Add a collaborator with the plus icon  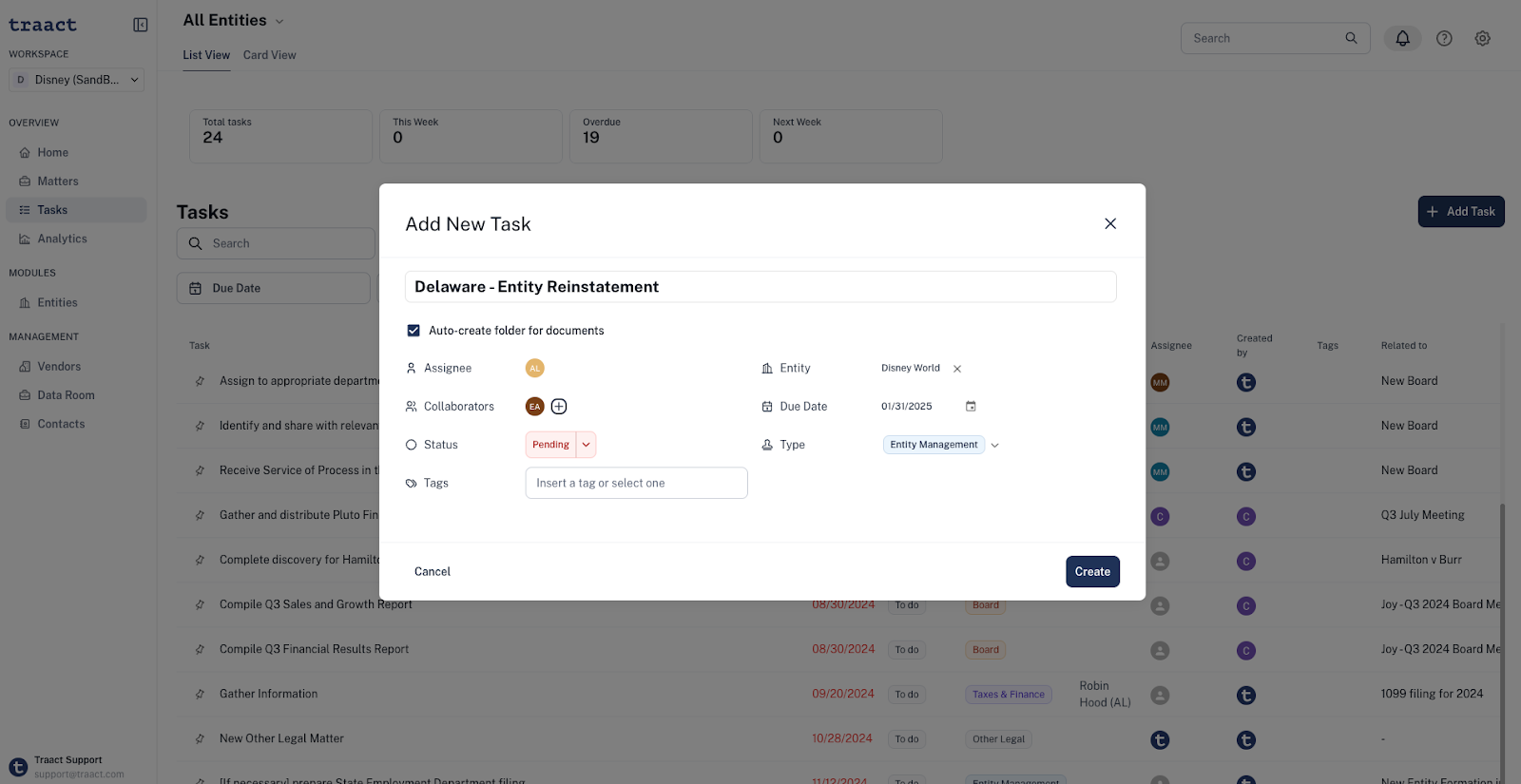tap(559, 407)
